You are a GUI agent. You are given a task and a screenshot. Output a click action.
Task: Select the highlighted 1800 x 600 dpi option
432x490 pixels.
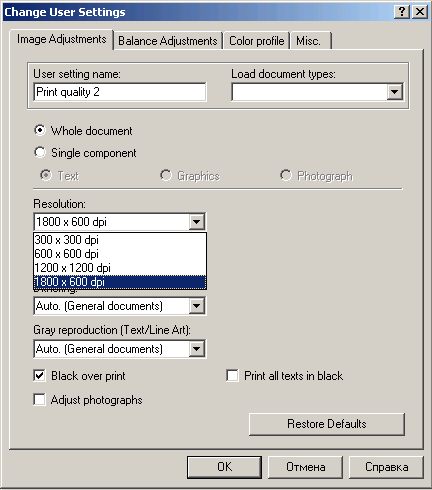(x=120, y=282)
